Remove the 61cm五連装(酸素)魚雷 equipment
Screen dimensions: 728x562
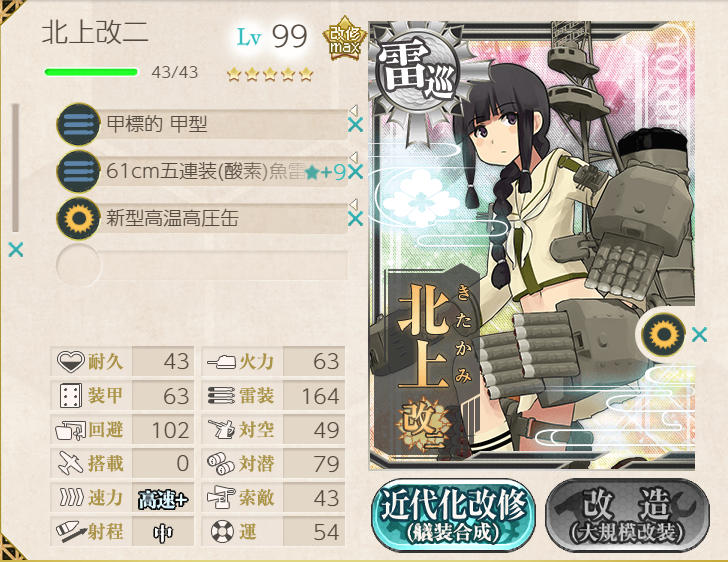tap(355, 172)
